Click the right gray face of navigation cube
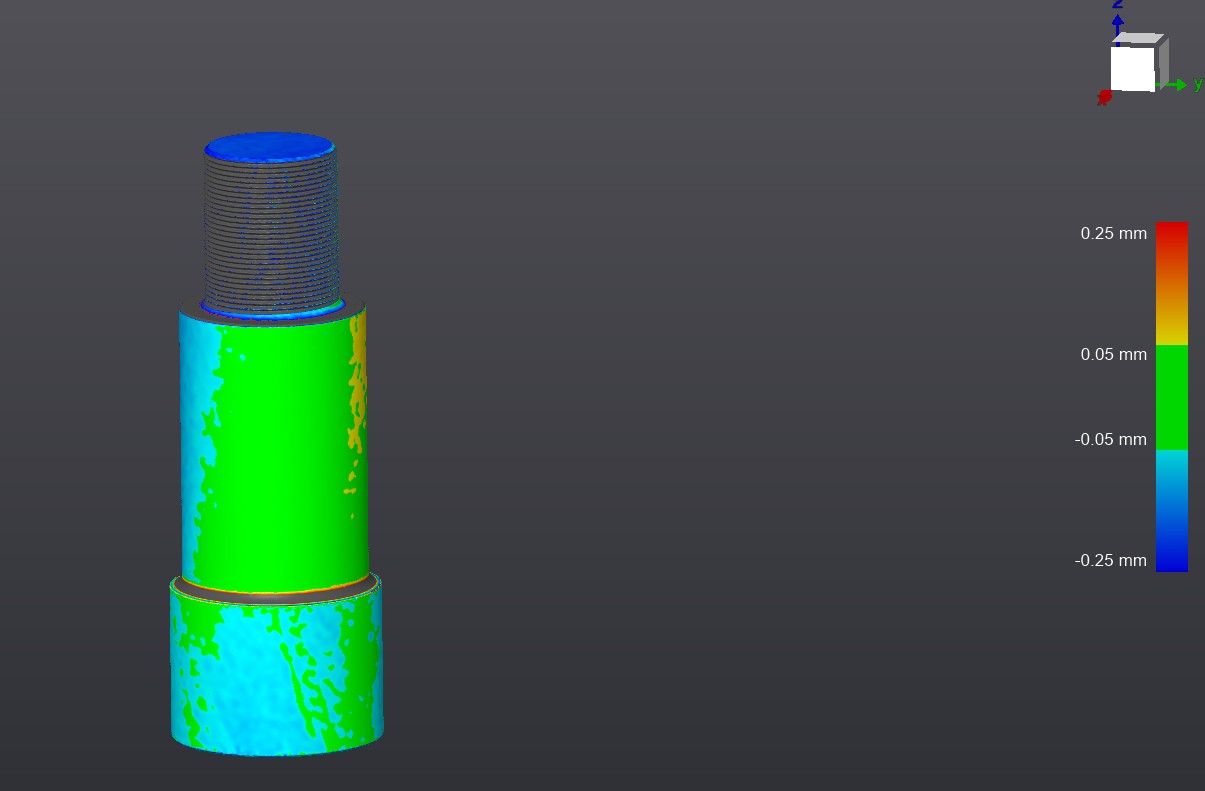 point(1162,63)
